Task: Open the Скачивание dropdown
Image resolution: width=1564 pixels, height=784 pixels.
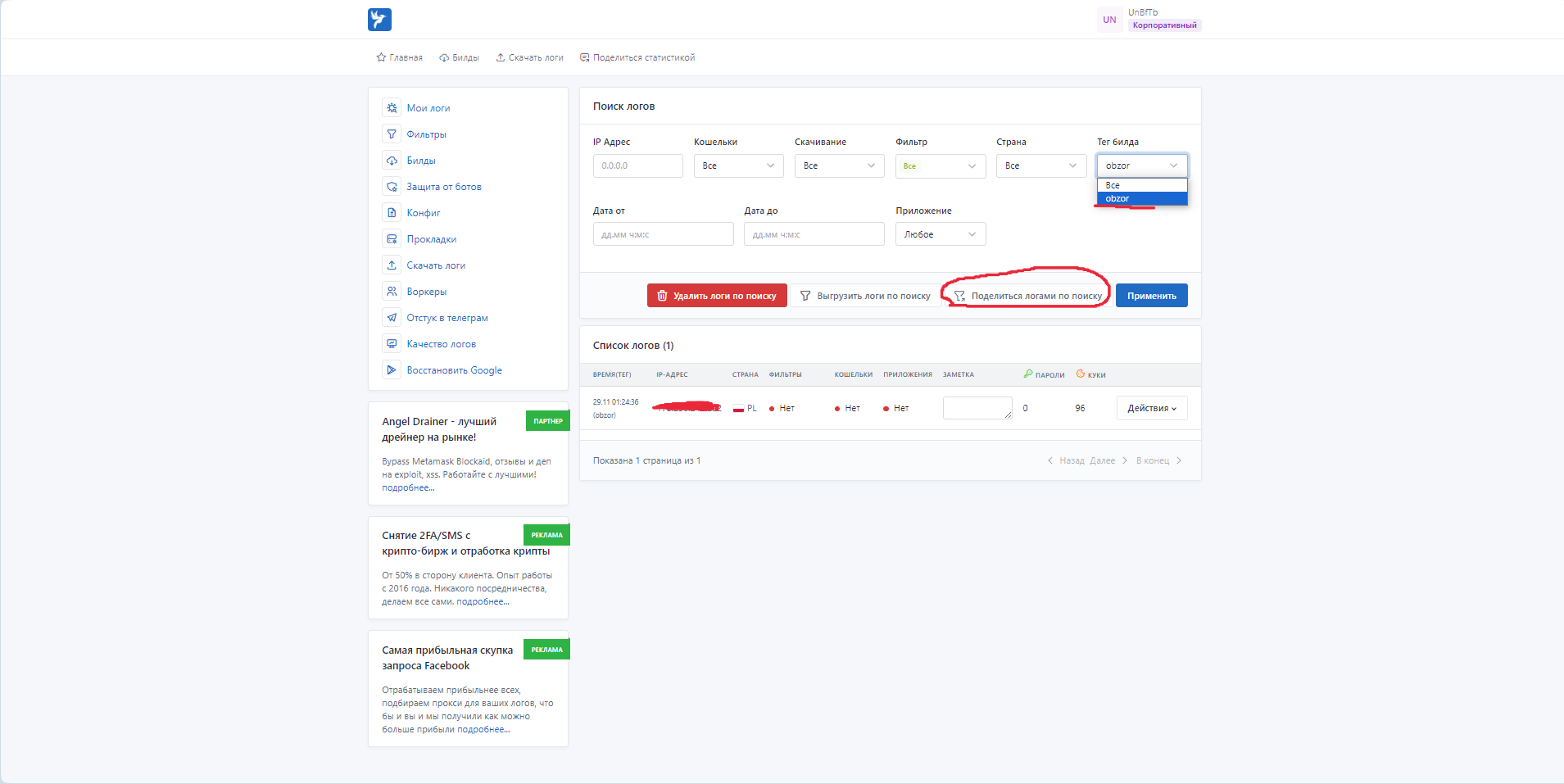Action: (839, 165)
